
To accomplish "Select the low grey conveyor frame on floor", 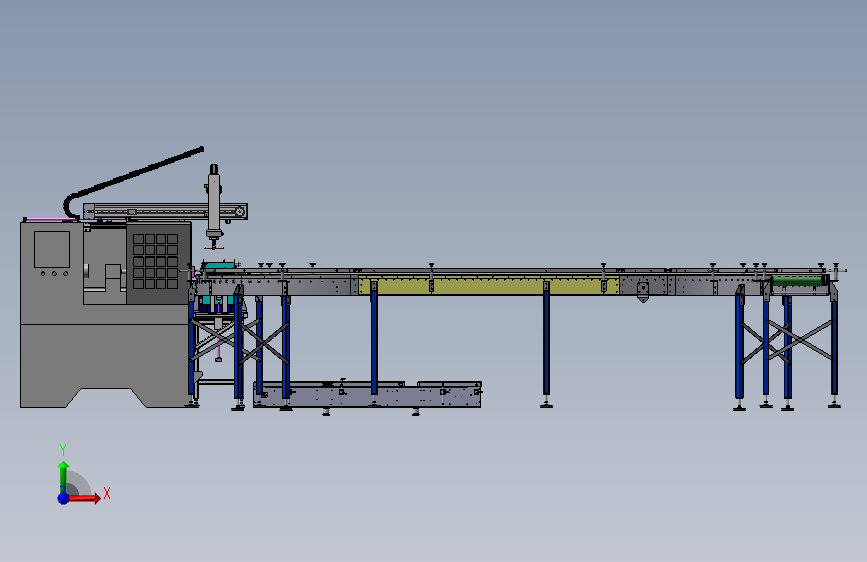I will [367, 395].
